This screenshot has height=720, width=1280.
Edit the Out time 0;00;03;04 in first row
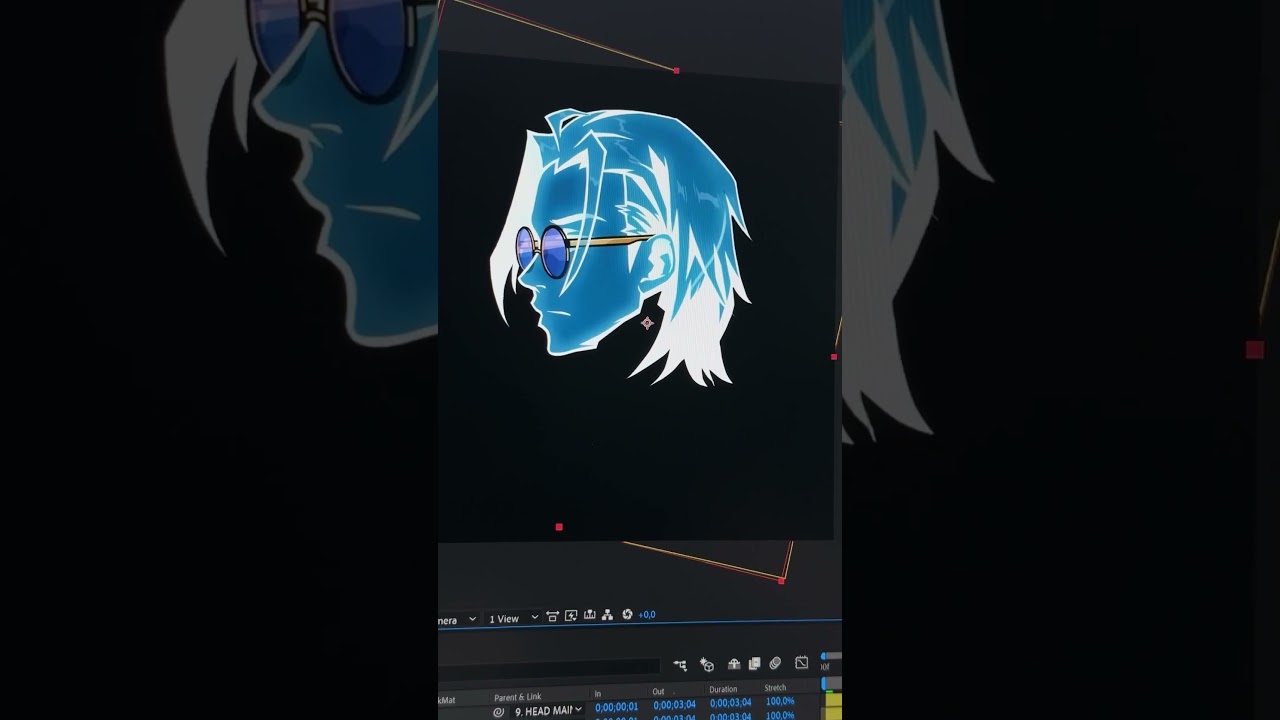(x=674, y=705)
